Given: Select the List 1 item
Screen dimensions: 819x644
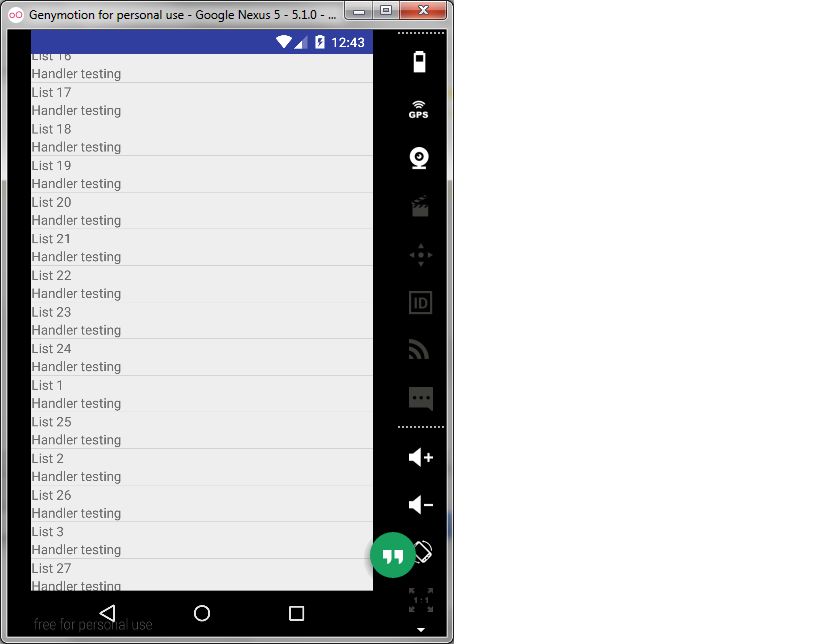Looking at the screenshot, I should click(202, 394).
